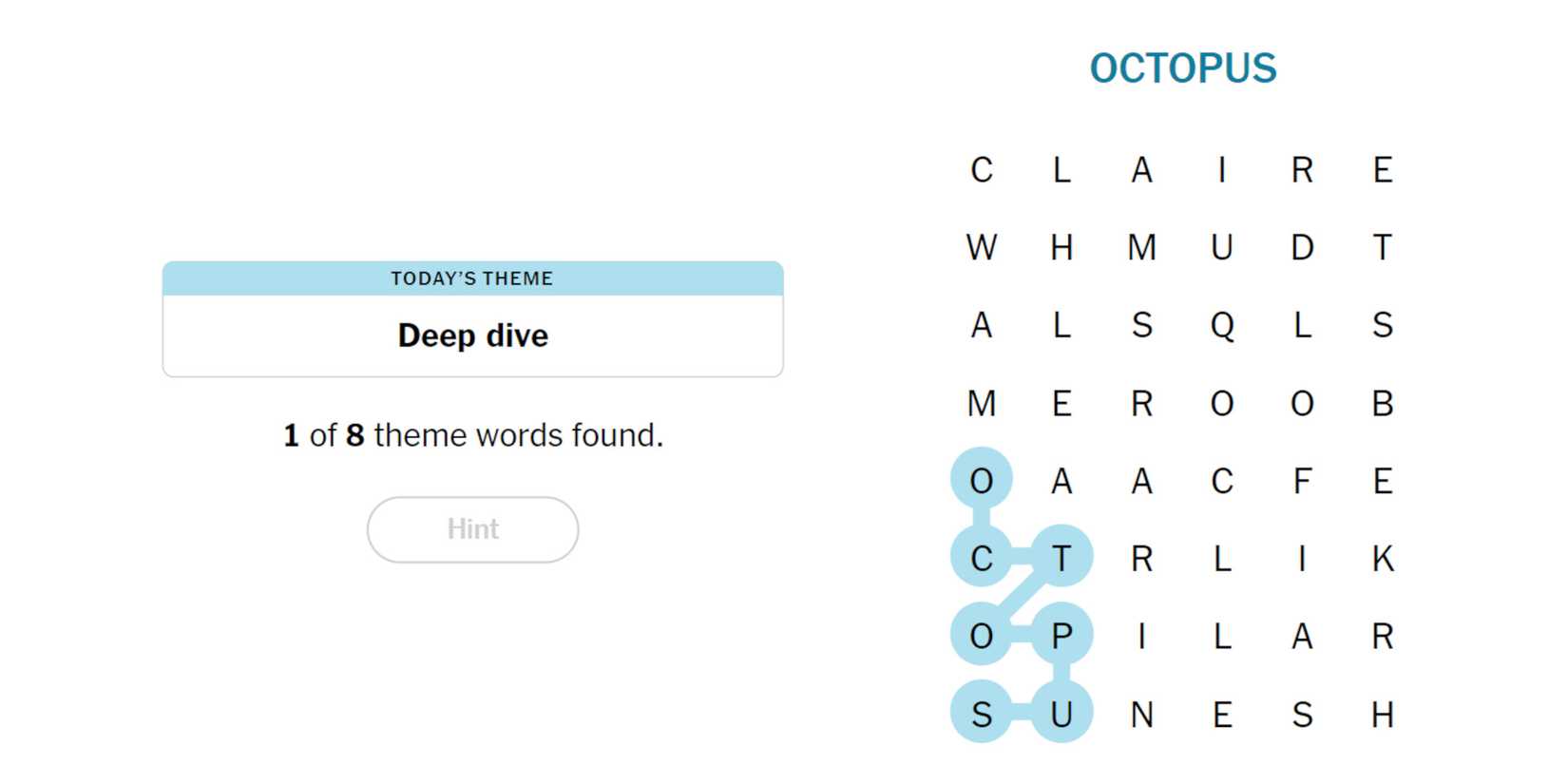Select the letter H in the bottom-right corner
This screenshot has height=784, width=1568.
(1383, 715)
